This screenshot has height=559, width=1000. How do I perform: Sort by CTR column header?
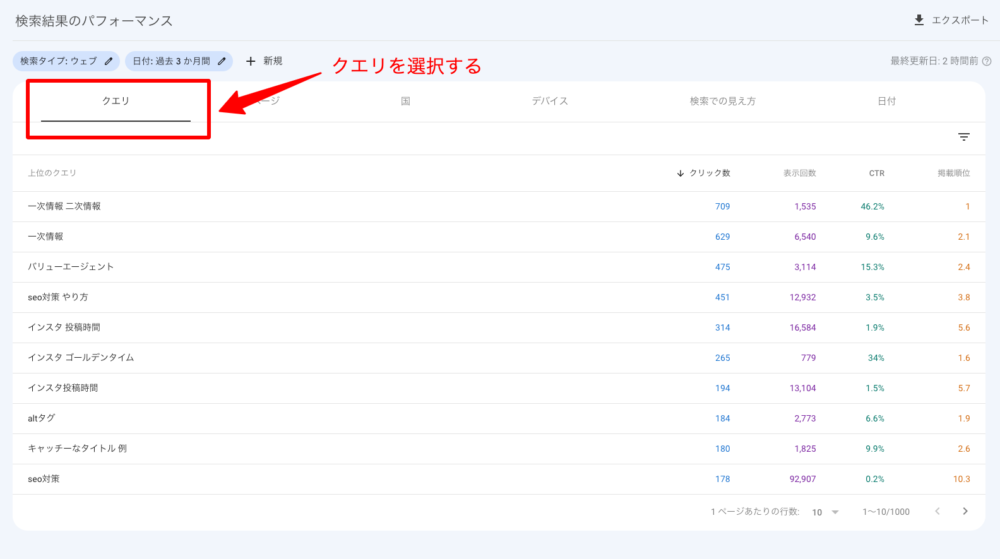coord(876,173)
